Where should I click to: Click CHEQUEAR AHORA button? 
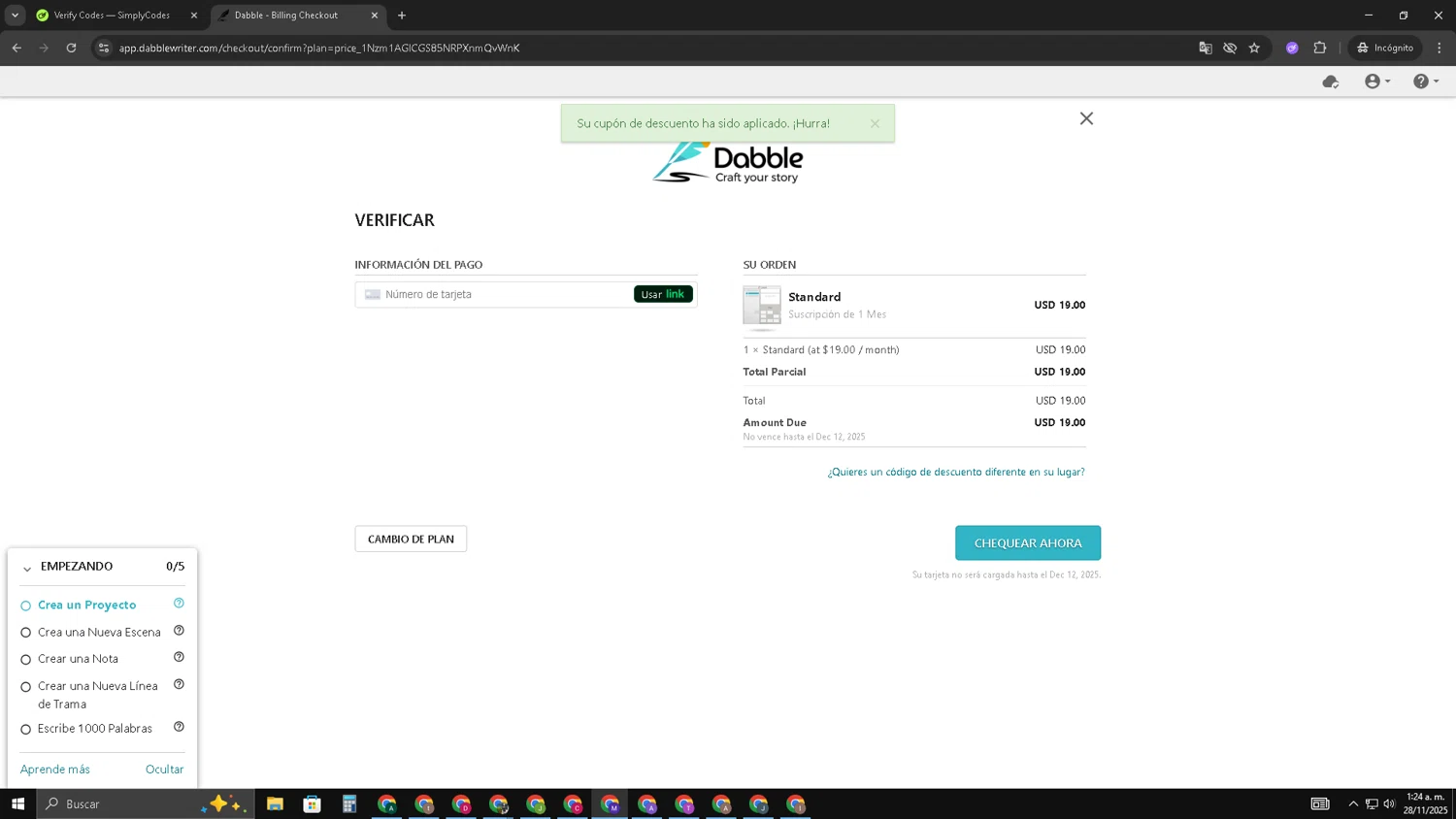(1028, 542)
